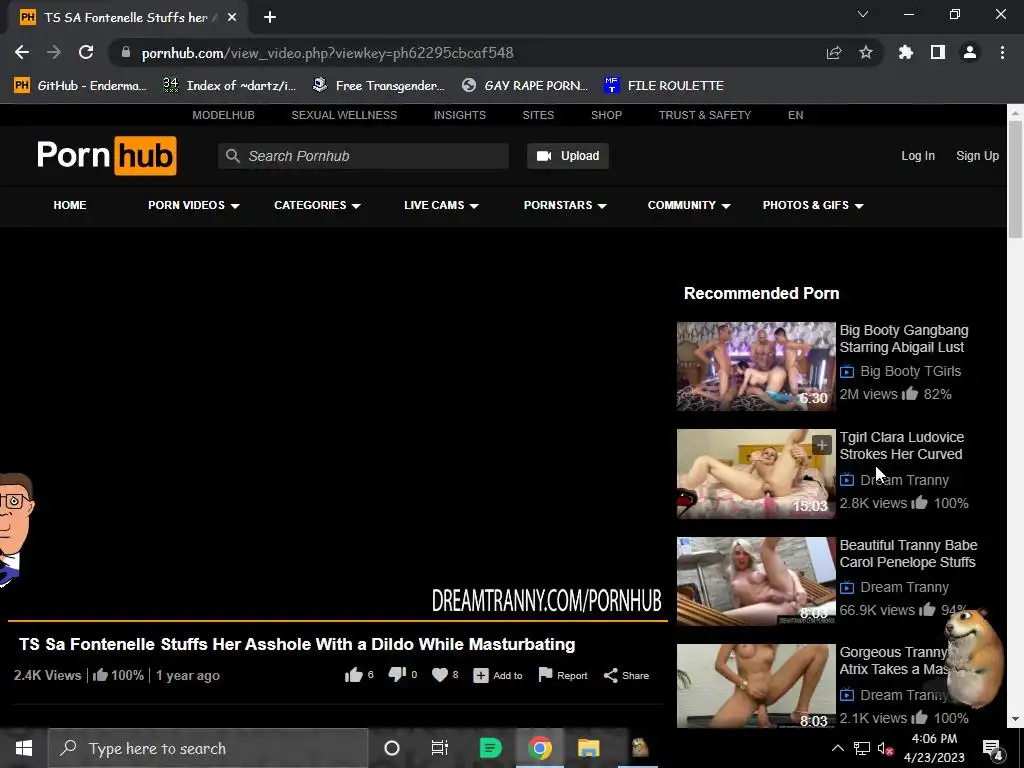Click the thumbs down icon with 0

coord(397,675)
